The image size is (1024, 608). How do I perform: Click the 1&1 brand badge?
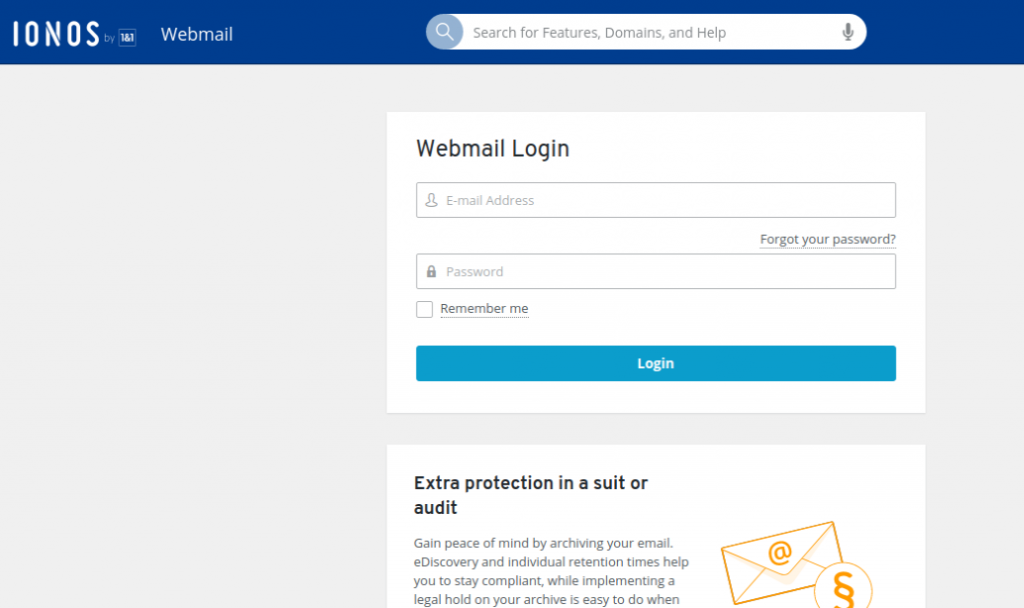point(127,38)
